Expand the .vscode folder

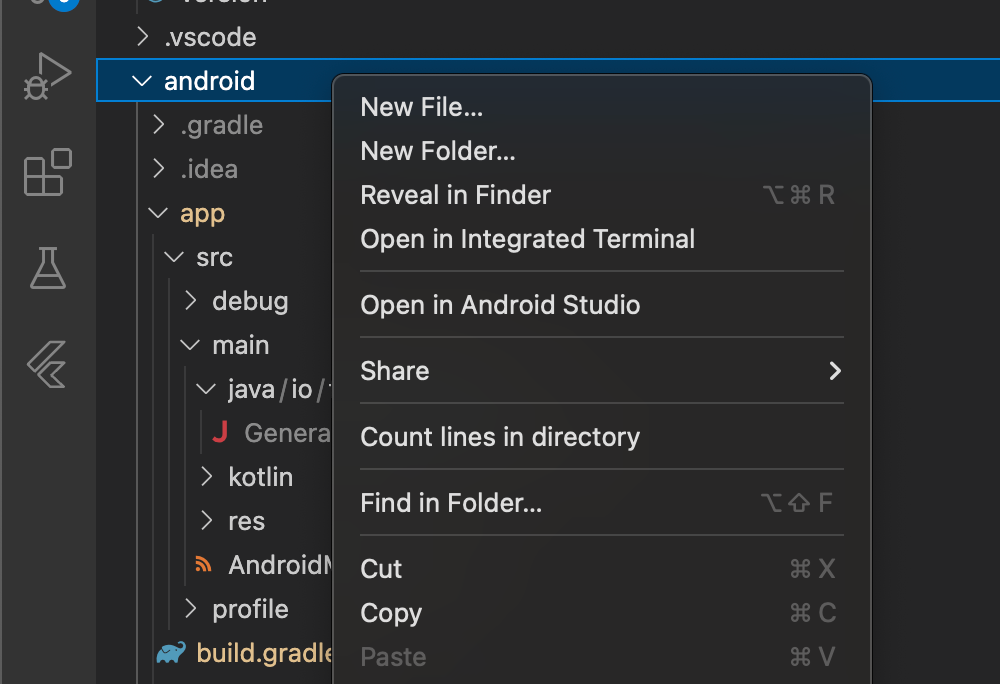pyautogui.click(x=141, y=36)
